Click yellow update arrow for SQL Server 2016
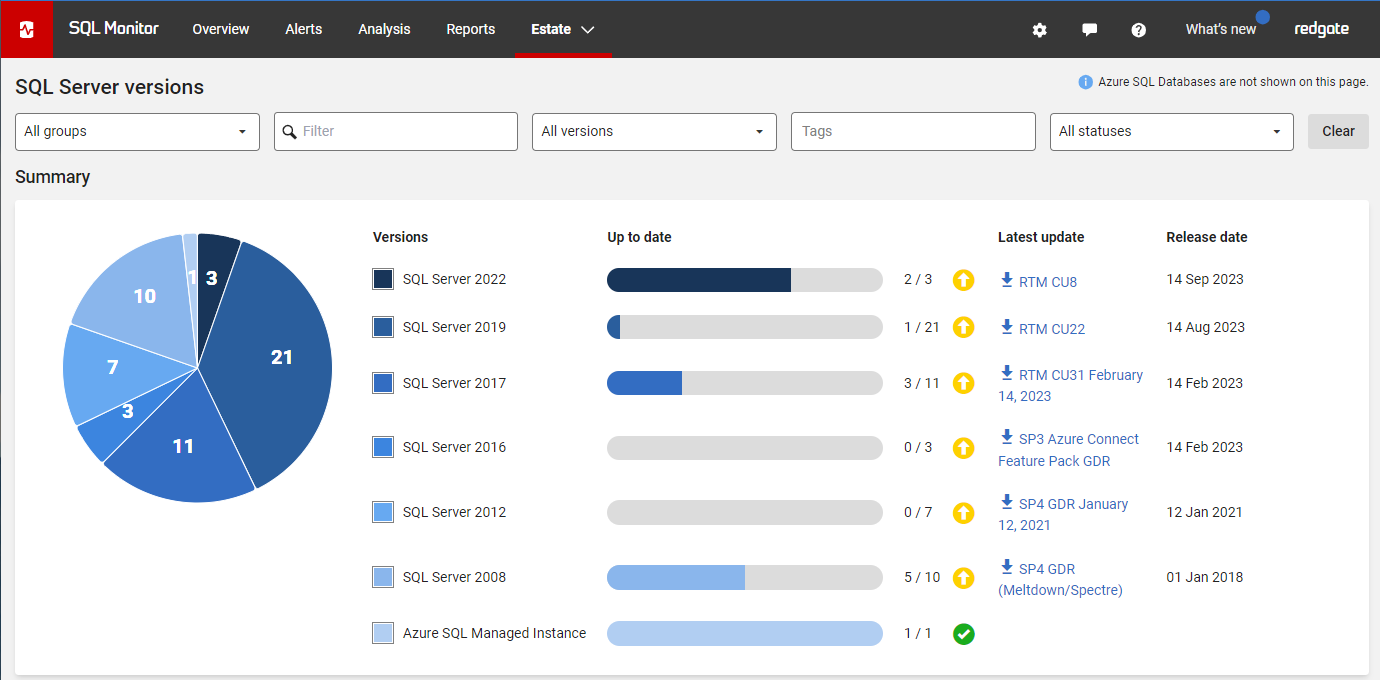Image resolution: width=1380 pixels, height=680 pixels. [963, 448]
